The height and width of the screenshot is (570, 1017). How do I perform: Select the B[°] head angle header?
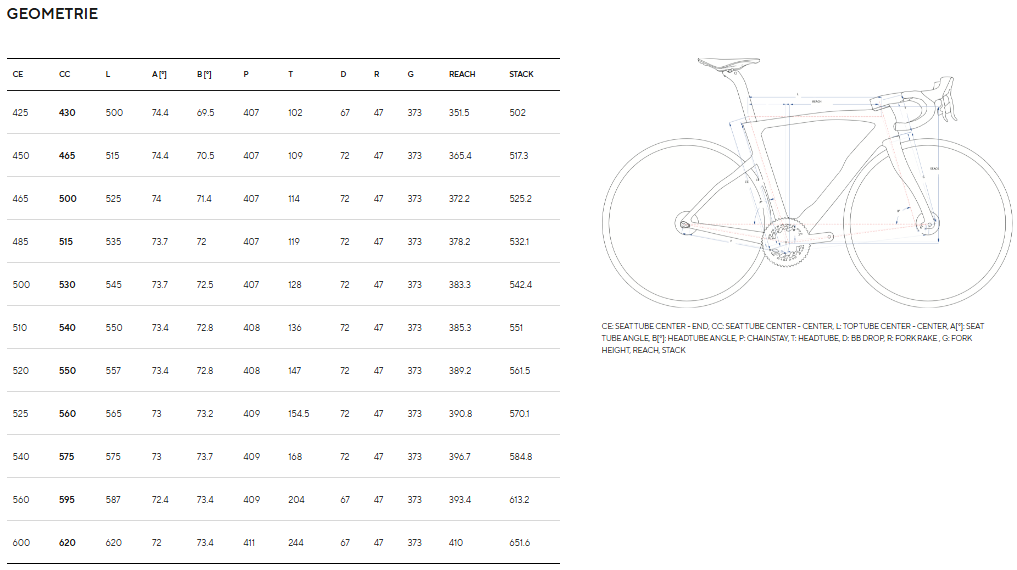point(204,75)
